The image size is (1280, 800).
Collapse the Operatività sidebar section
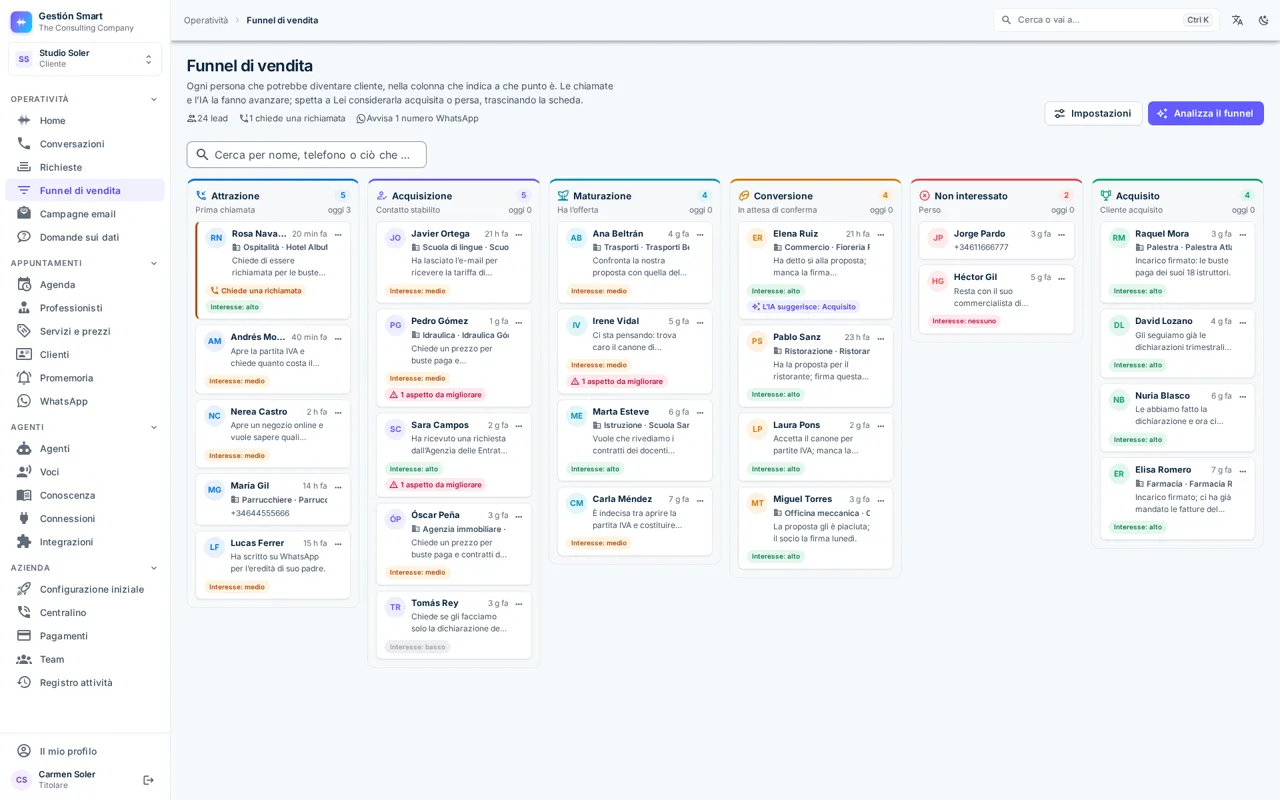(154, 99)
